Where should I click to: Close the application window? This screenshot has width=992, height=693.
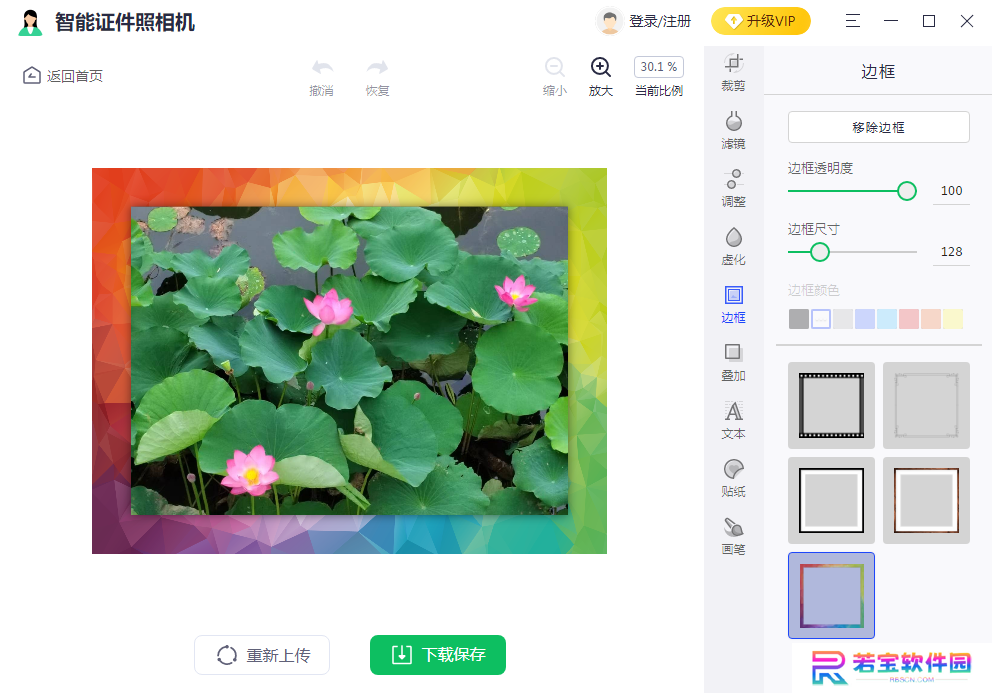967,22
